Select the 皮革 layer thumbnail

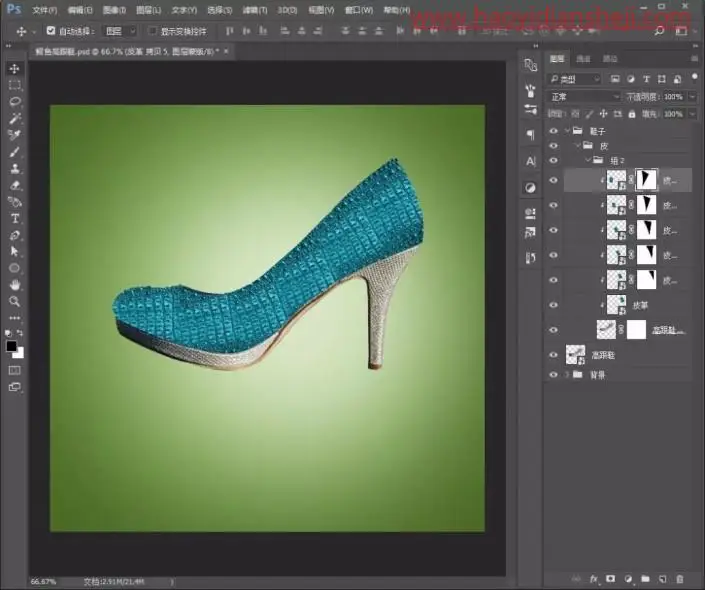pos(616,305)
